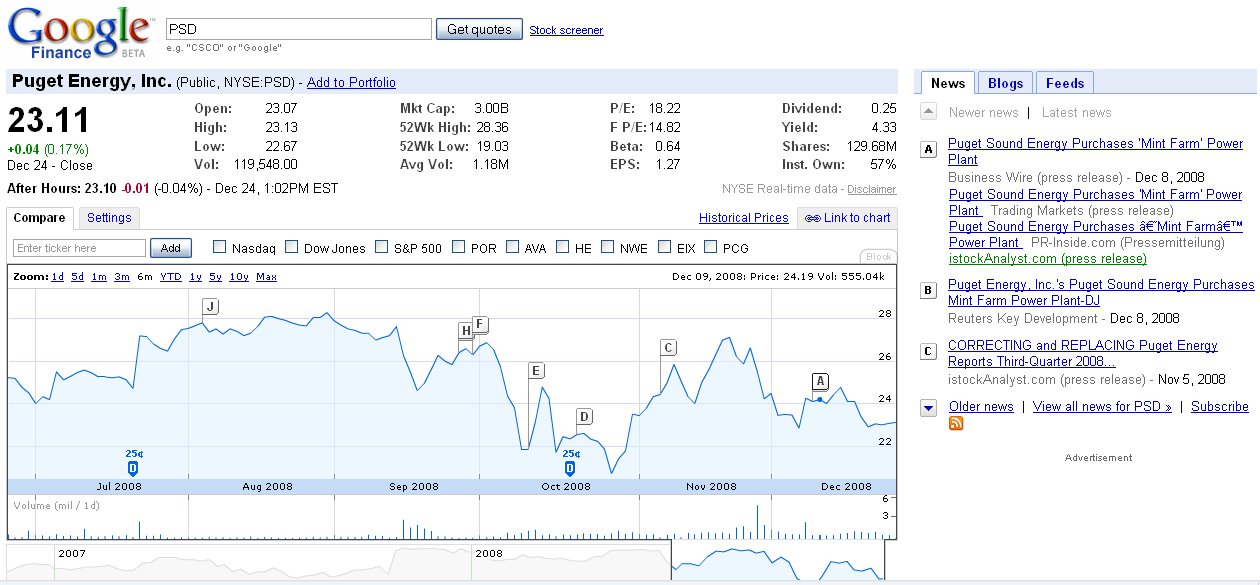
Task: Click the Link to chart button
Action: [x=847, y=218]
